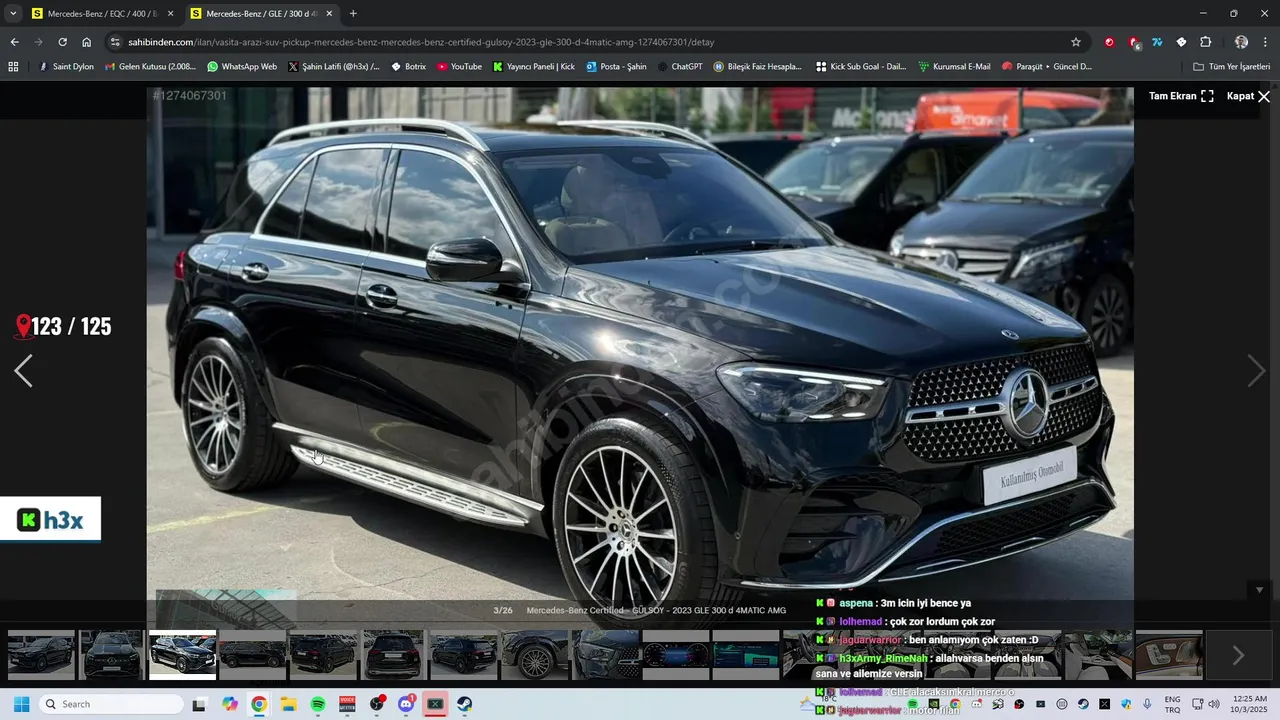This screenshot has height=720, width=1280.
Task: Show the previous photo with left arrow
Action: [x=23, y=371]
